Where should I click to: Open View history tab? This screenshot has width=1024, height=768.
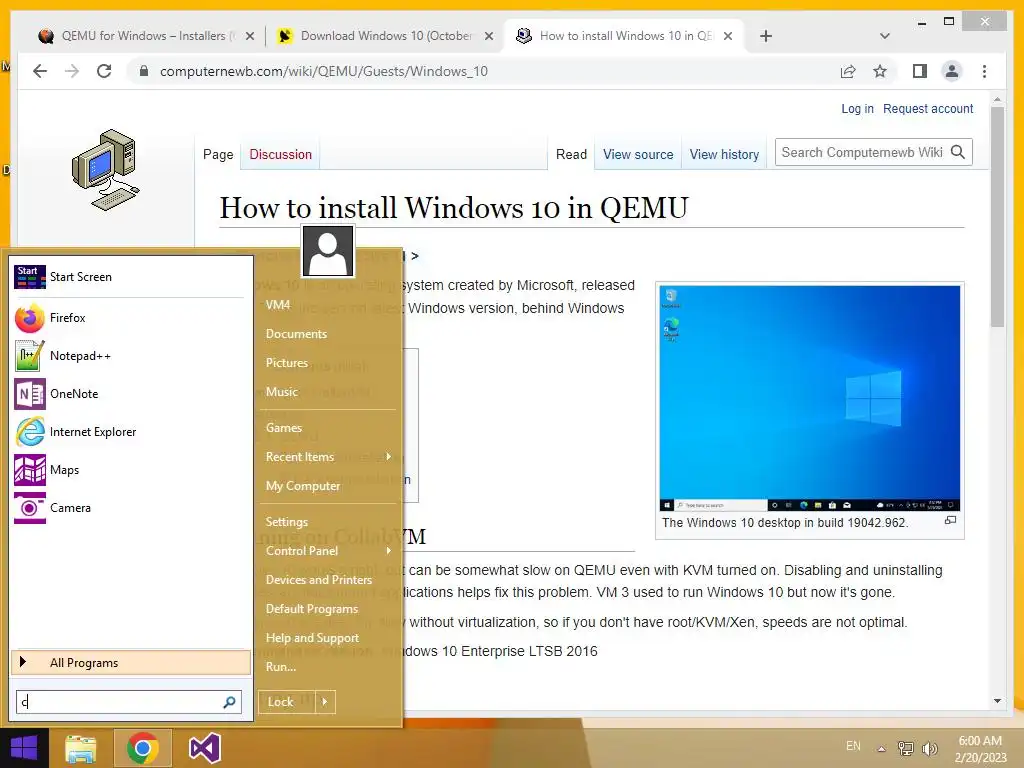[724, 155]
